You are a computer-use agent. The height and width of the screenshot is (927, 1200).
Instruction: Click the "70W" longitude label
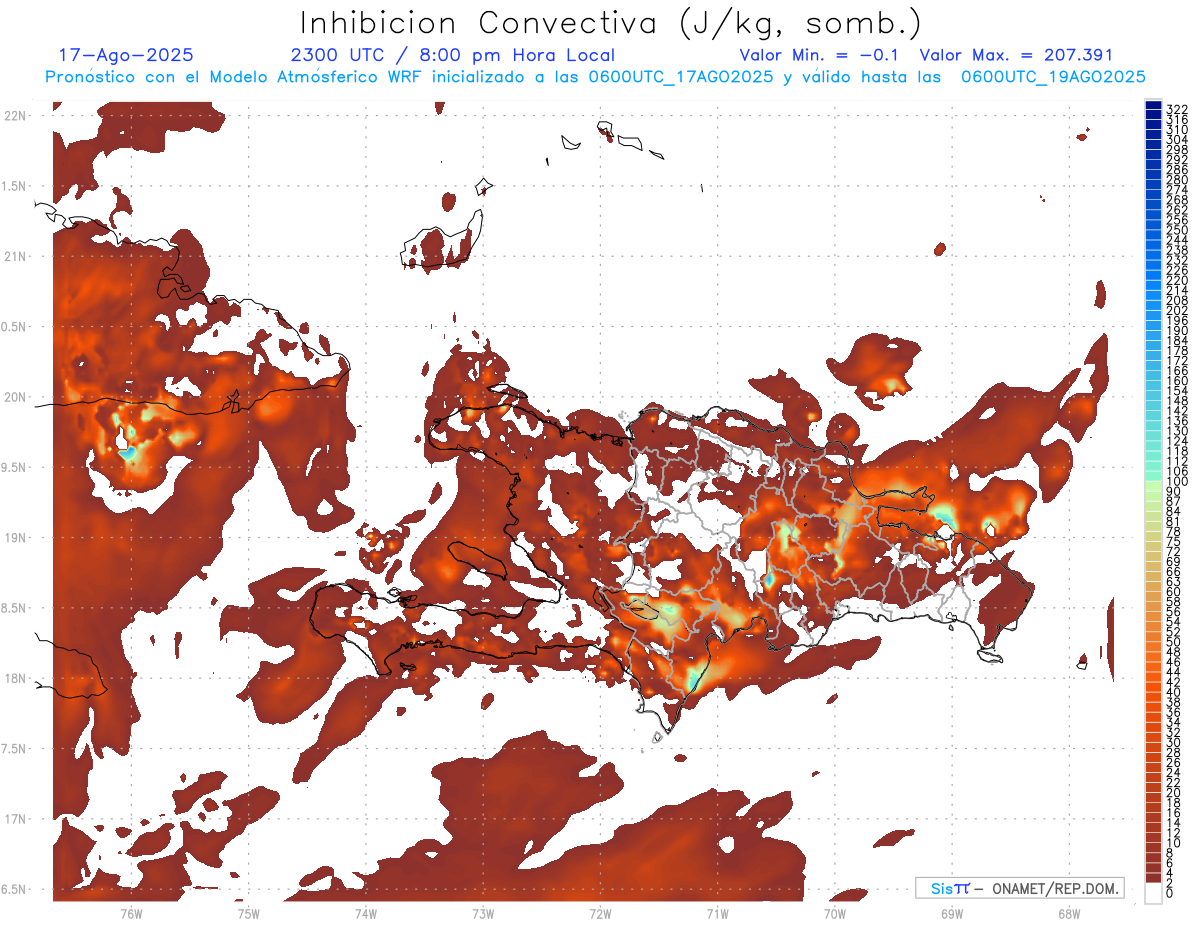[834, 913]
